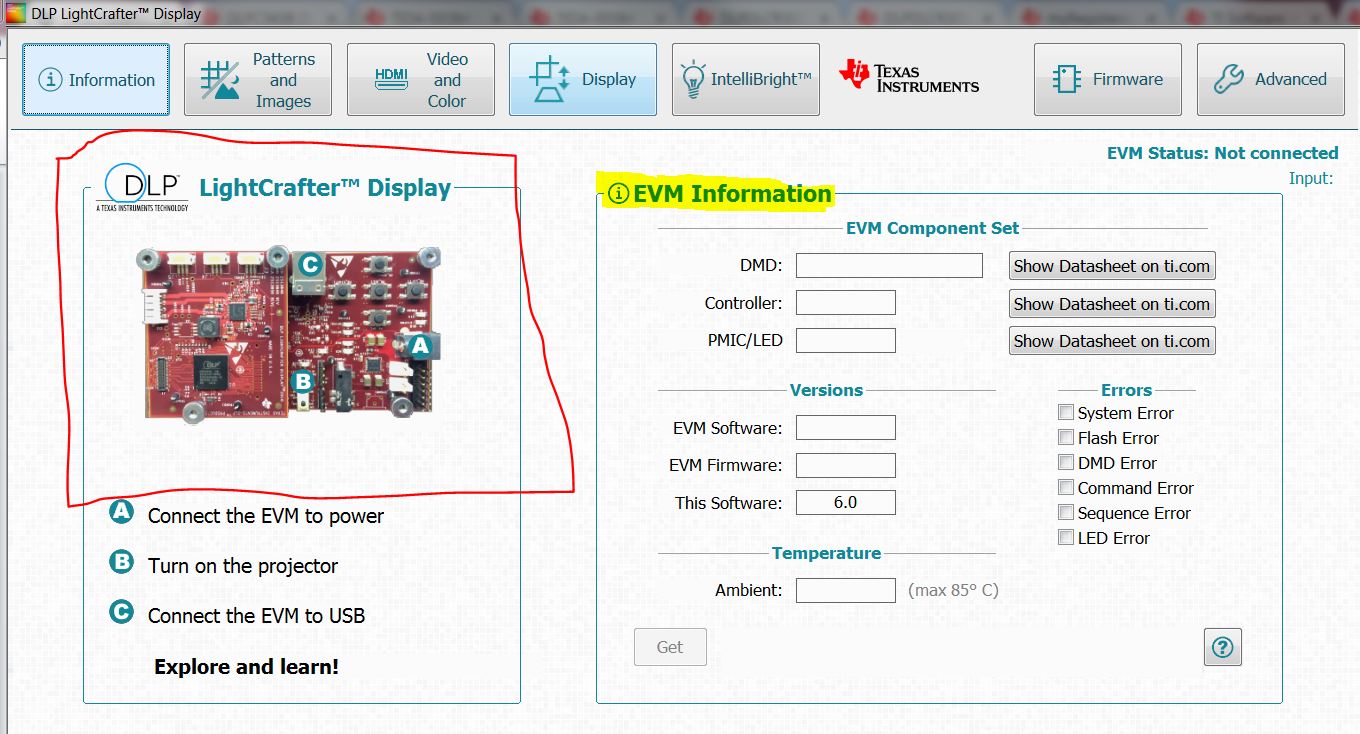Click the 'Versions' section heading

(x=826, y=390)
